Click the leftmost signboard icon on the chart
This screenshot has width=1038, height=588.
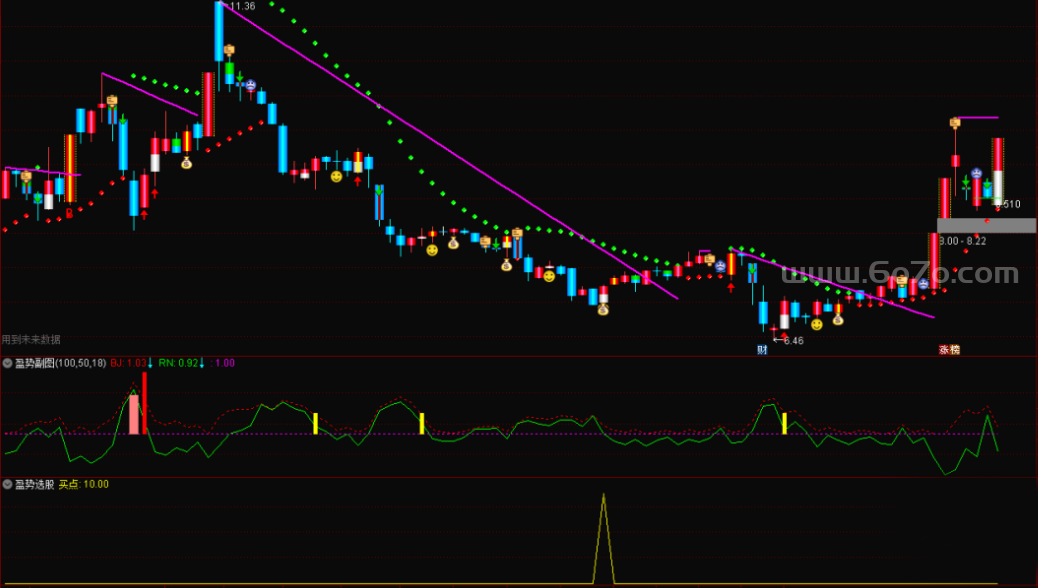pyautogui.click(x=26, y=176)
